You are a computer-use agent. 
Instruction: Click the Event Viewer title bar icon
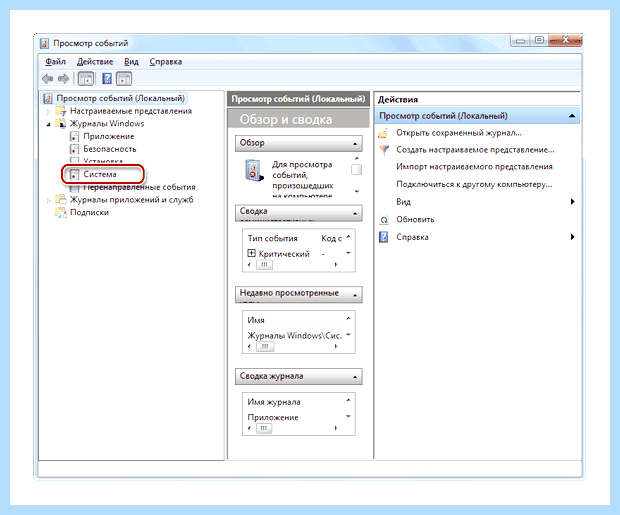[45, 43]
